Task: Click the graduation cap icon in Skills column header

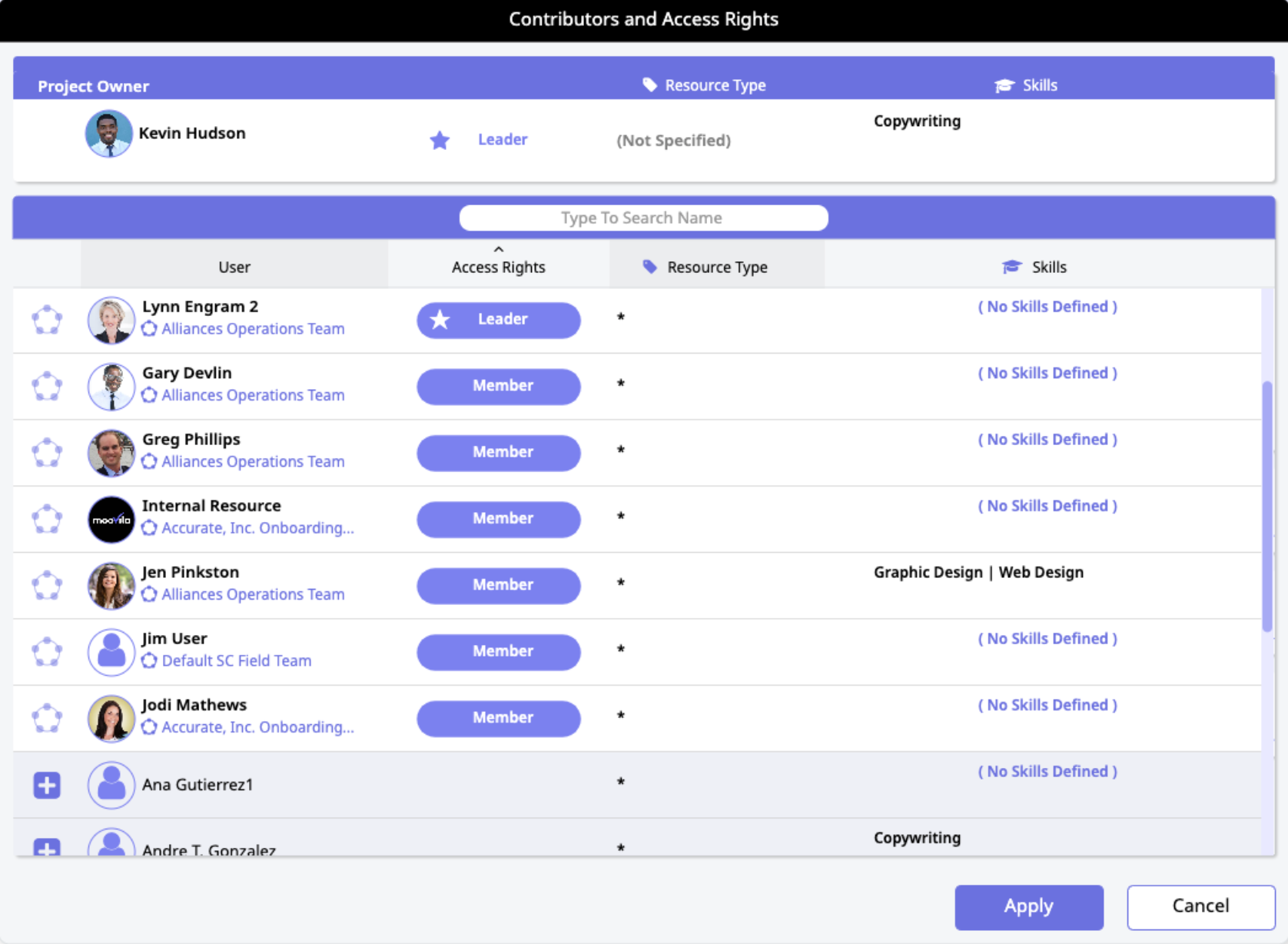Action: (1012, 267)
